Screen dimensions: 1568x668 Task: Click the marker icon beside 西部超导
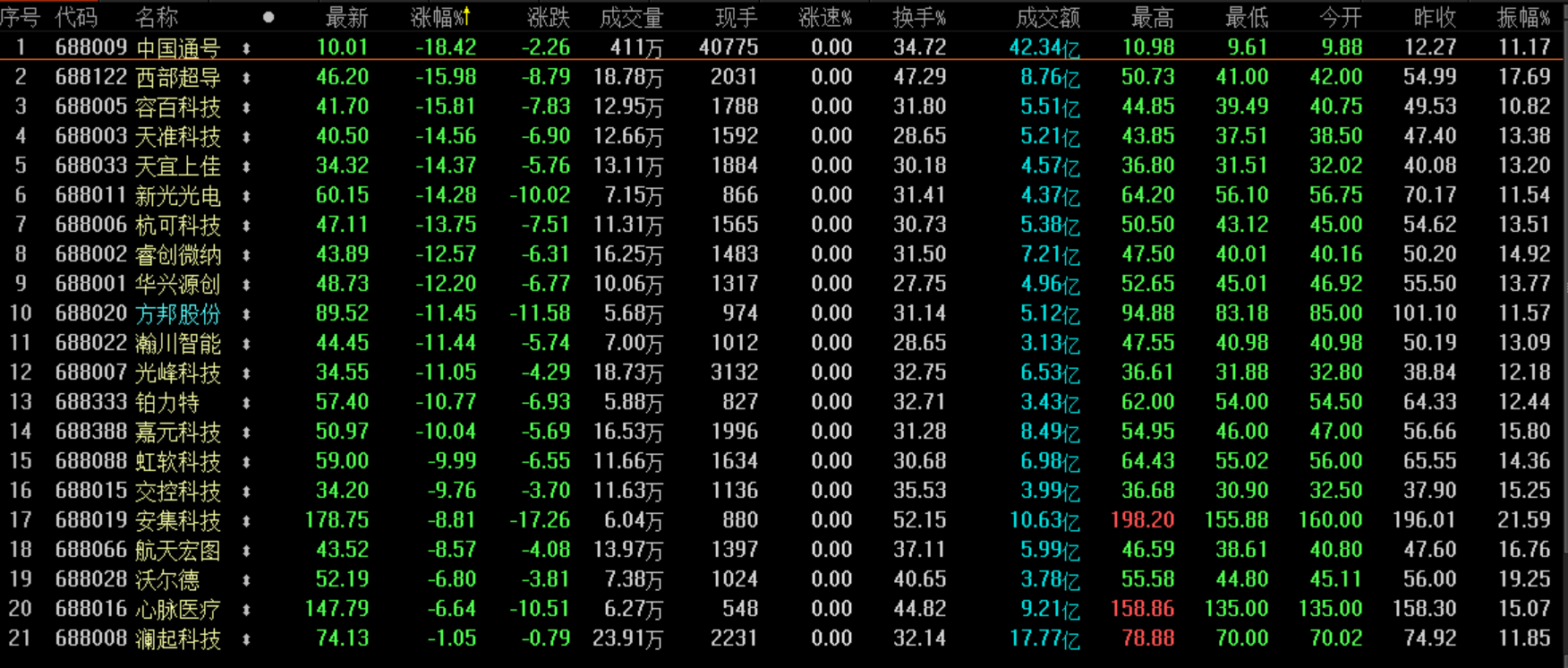point(246,78)
